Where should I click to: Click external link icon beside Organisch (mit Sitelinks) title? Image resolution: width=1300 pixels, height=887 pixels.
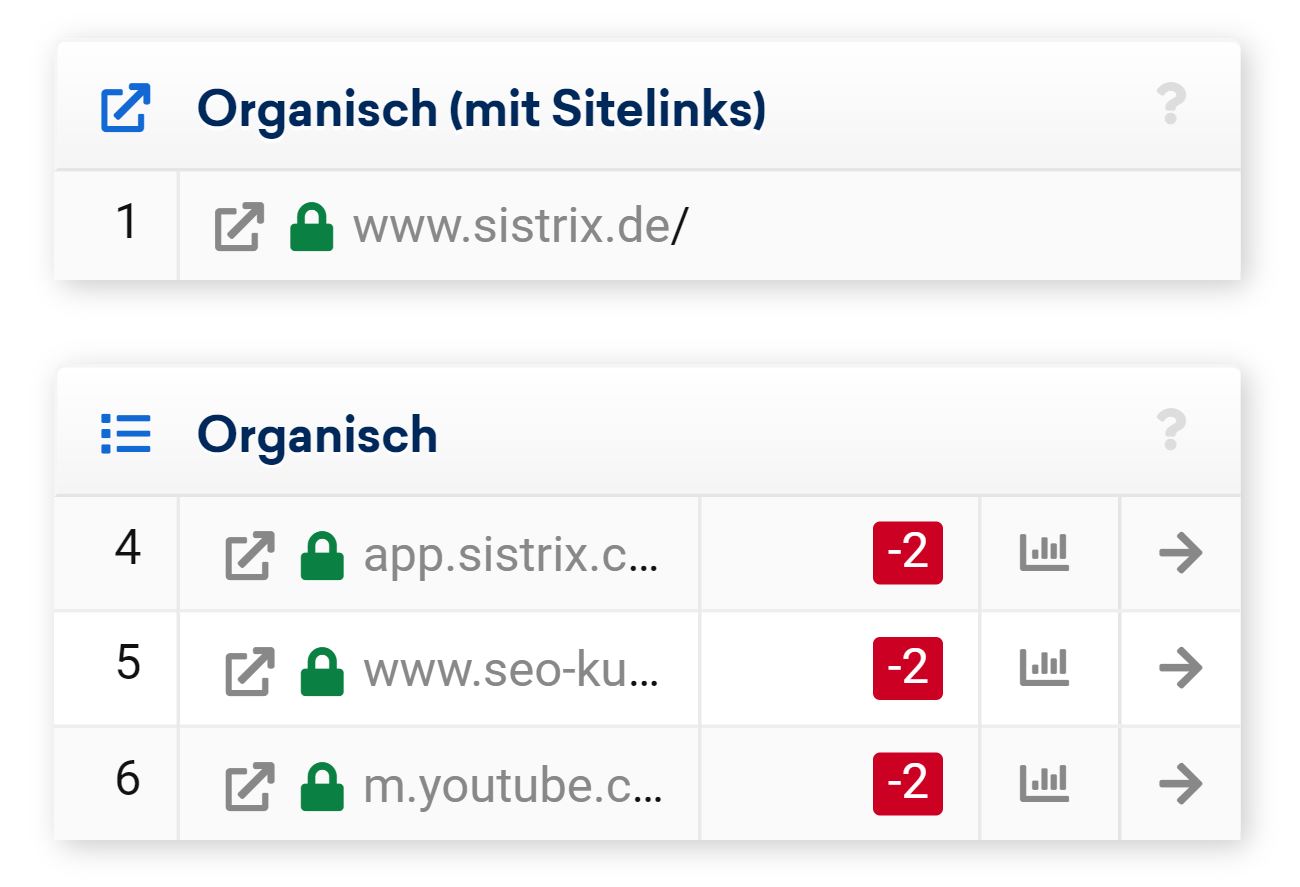coord(125,108)
